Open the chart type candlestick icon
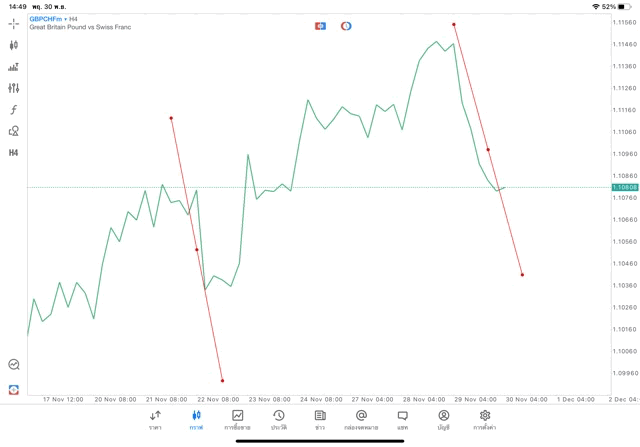 pos(14,45)
